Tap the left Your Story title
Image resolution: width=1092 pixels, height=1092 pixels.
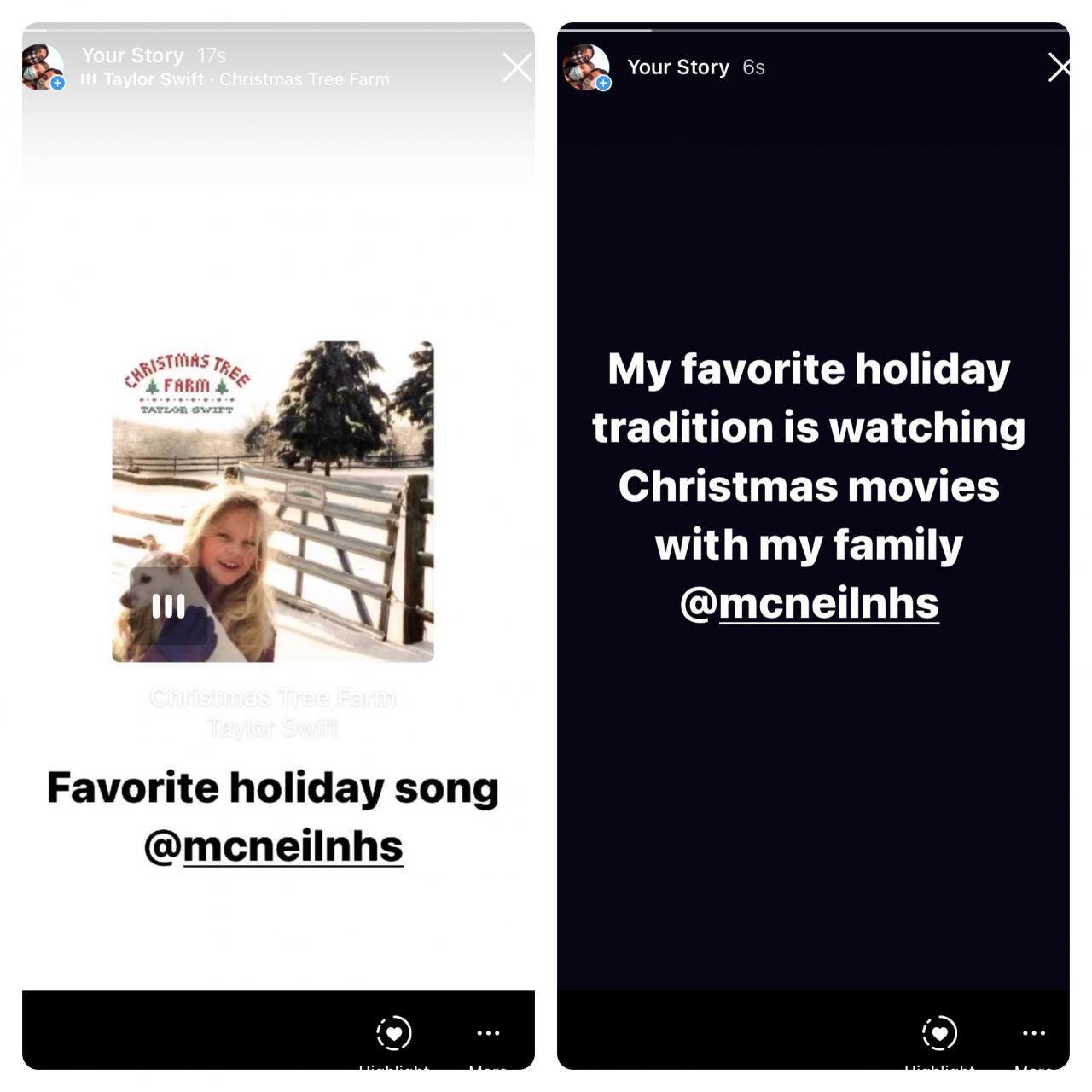132,55
